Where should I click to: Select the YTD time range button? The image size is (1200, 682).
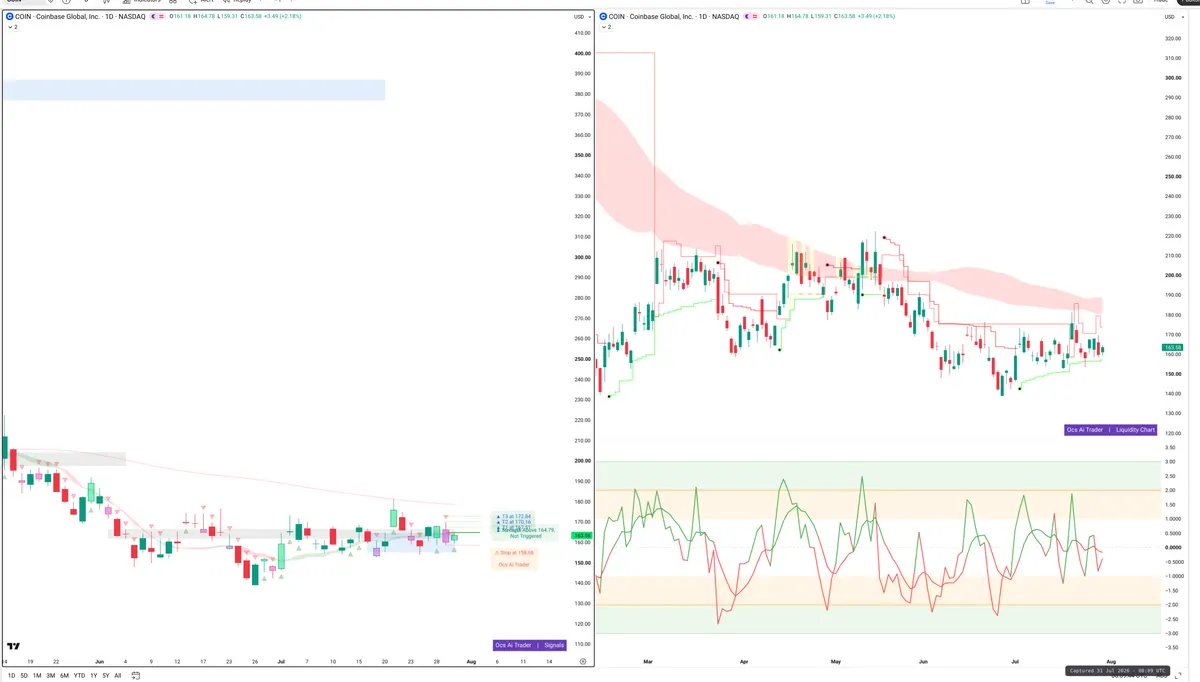(x=79, y=676)
